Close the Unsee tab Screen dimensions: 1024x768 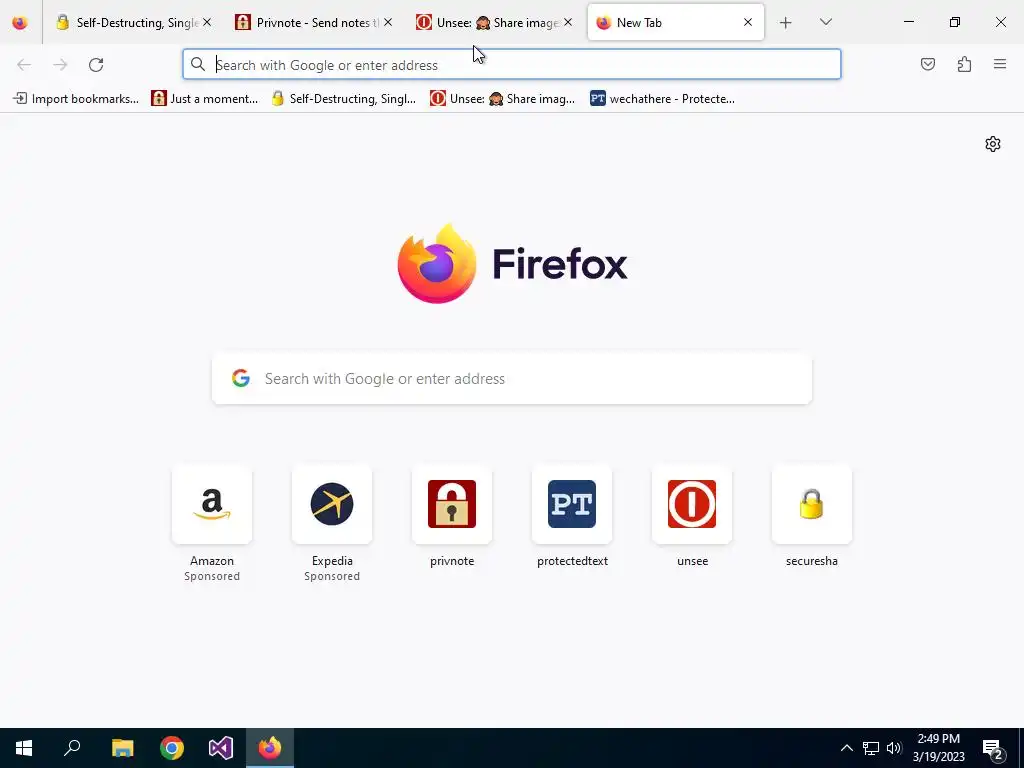pos(568,22)
